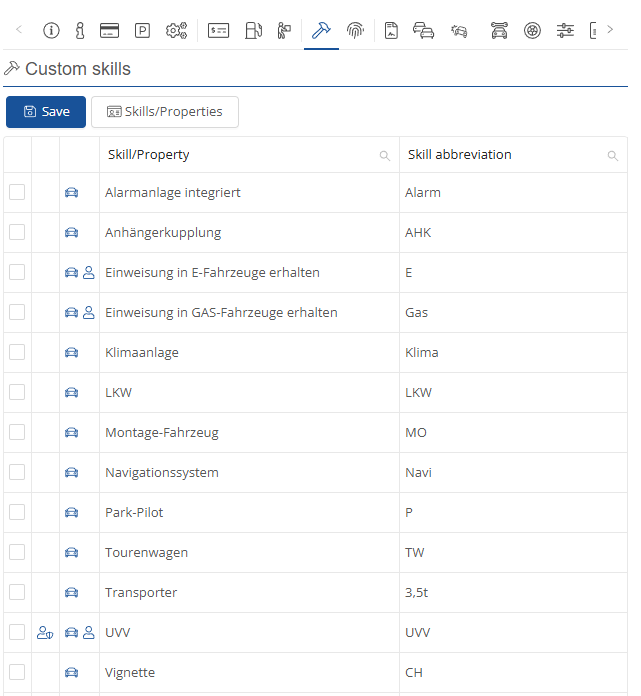Tick the checkbox for Alarmanlage integriert

[x=17, y=192]
